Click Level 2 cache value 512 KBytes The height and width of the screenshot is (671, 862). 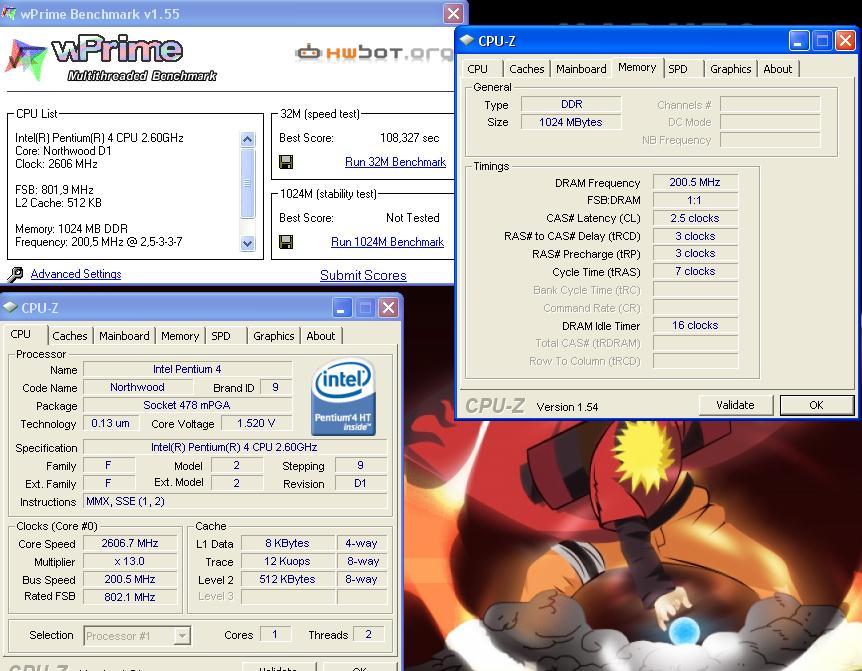pyautogui.click(x=288, y=579)
